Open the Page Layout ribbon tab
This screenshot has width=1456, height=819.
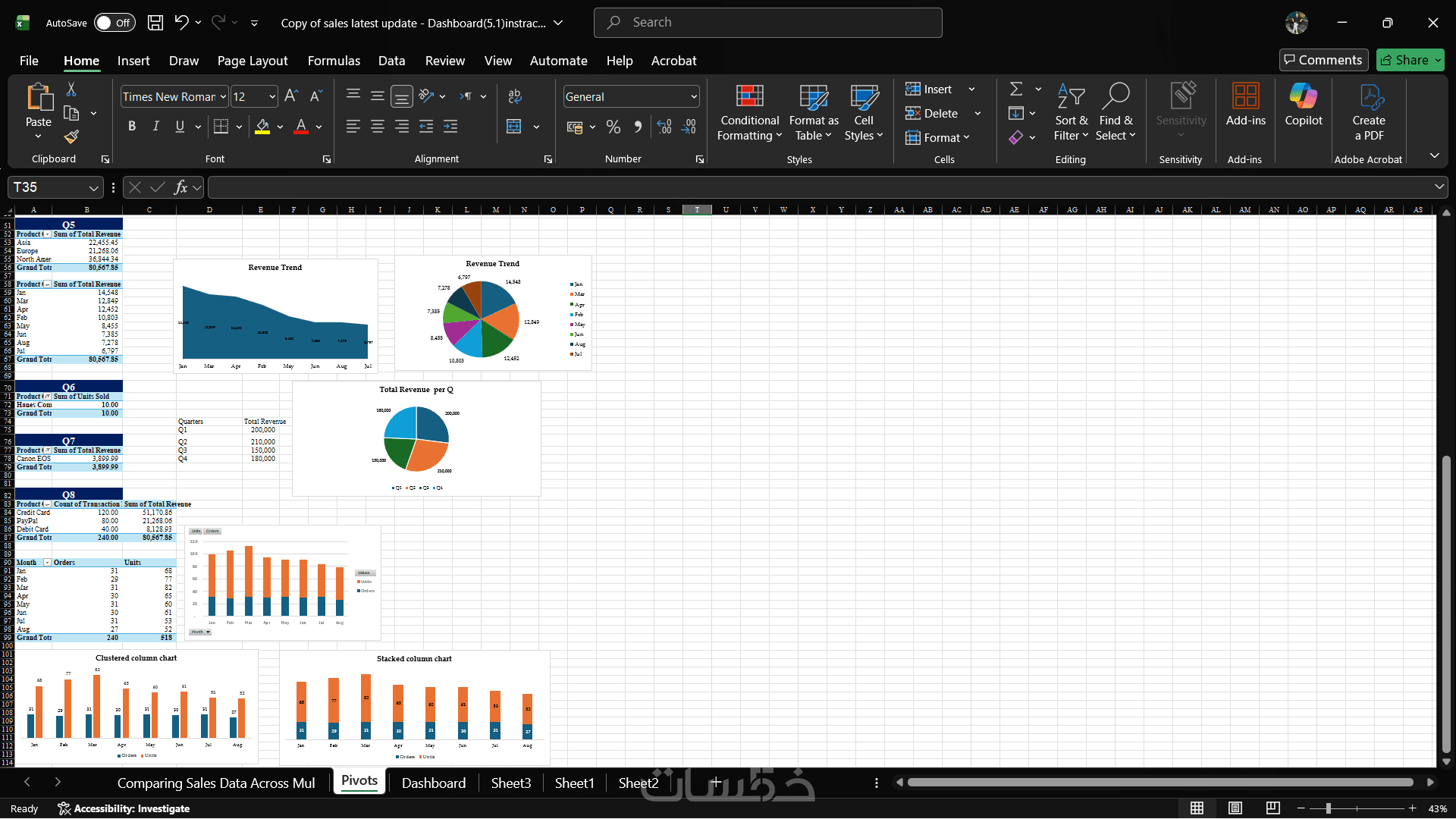point(252,61)
